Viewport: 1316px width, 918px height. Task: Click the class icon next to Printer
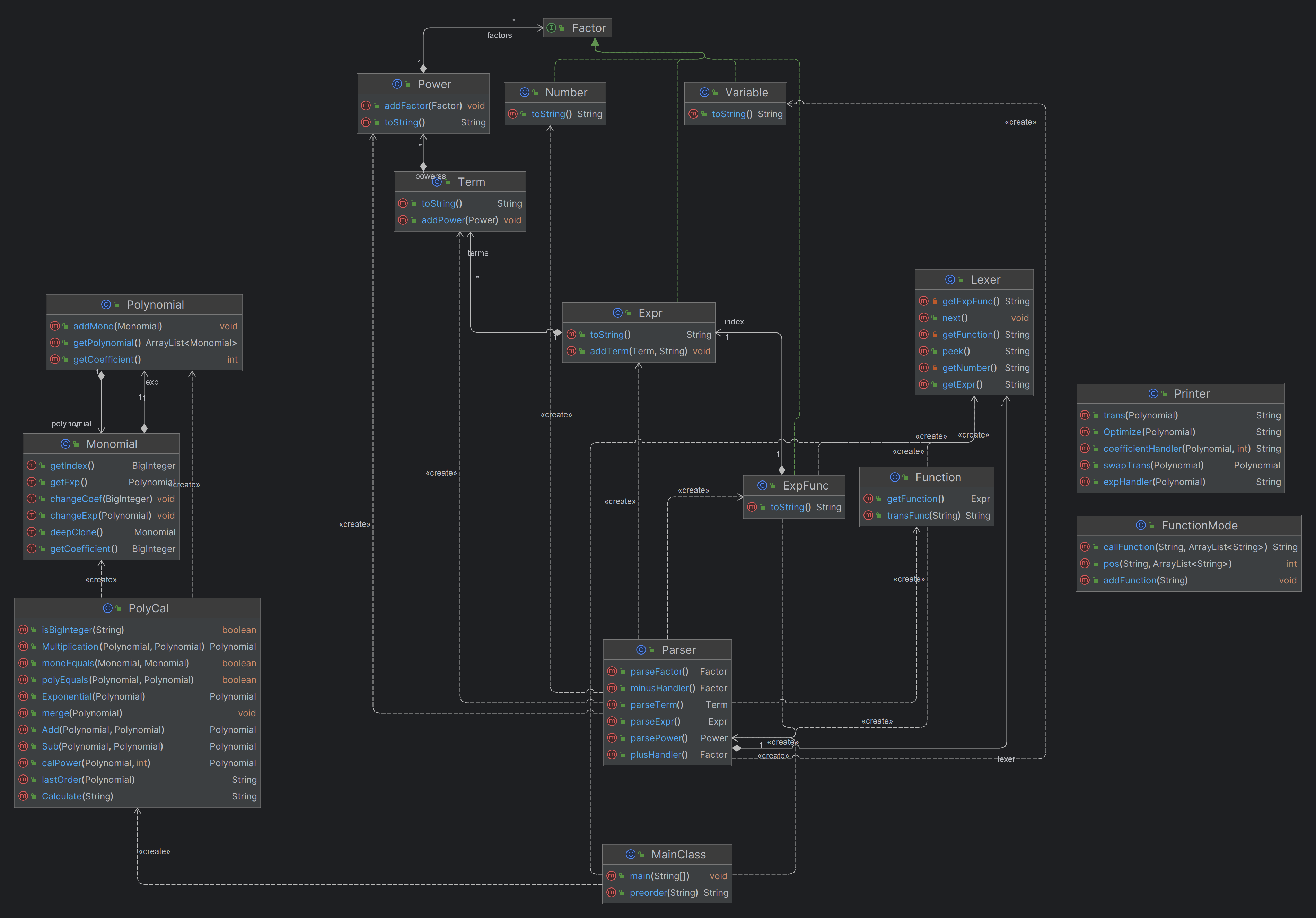pyautogui.click(x=1153, y=394)
